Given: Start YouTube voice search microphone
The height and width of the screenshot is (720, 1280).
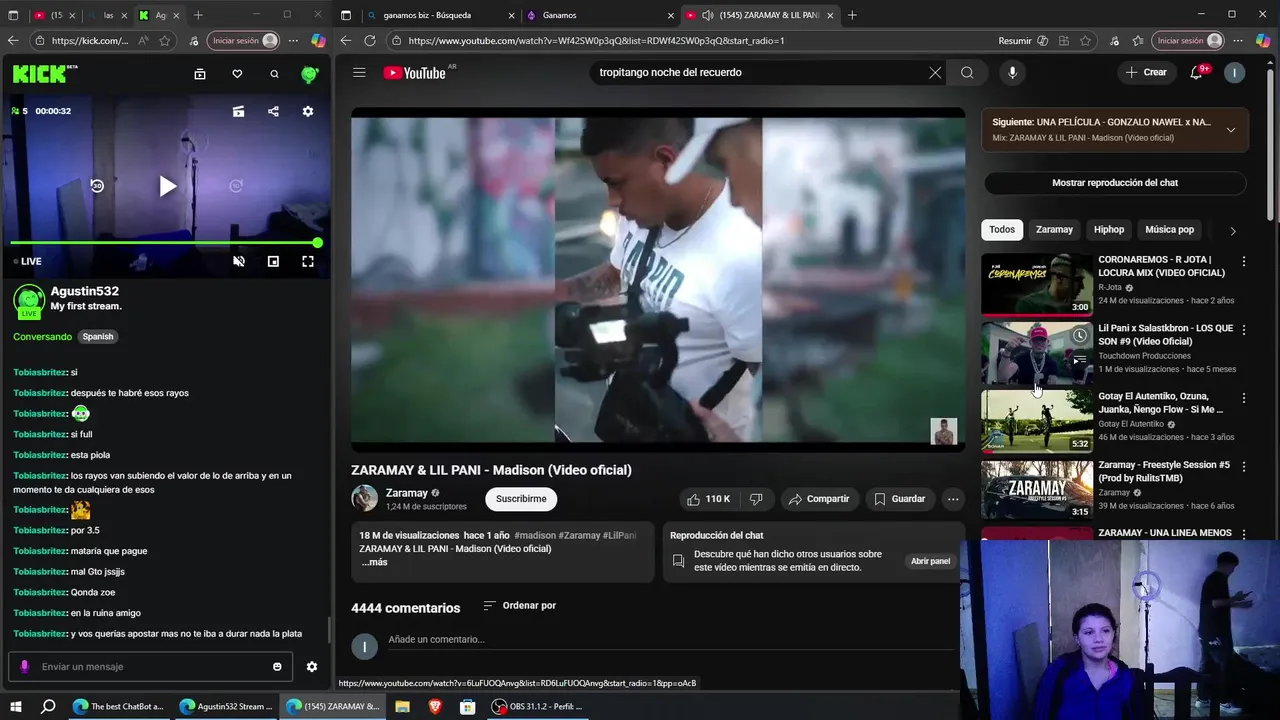Looking at the screenshot, I should 1012,73.
